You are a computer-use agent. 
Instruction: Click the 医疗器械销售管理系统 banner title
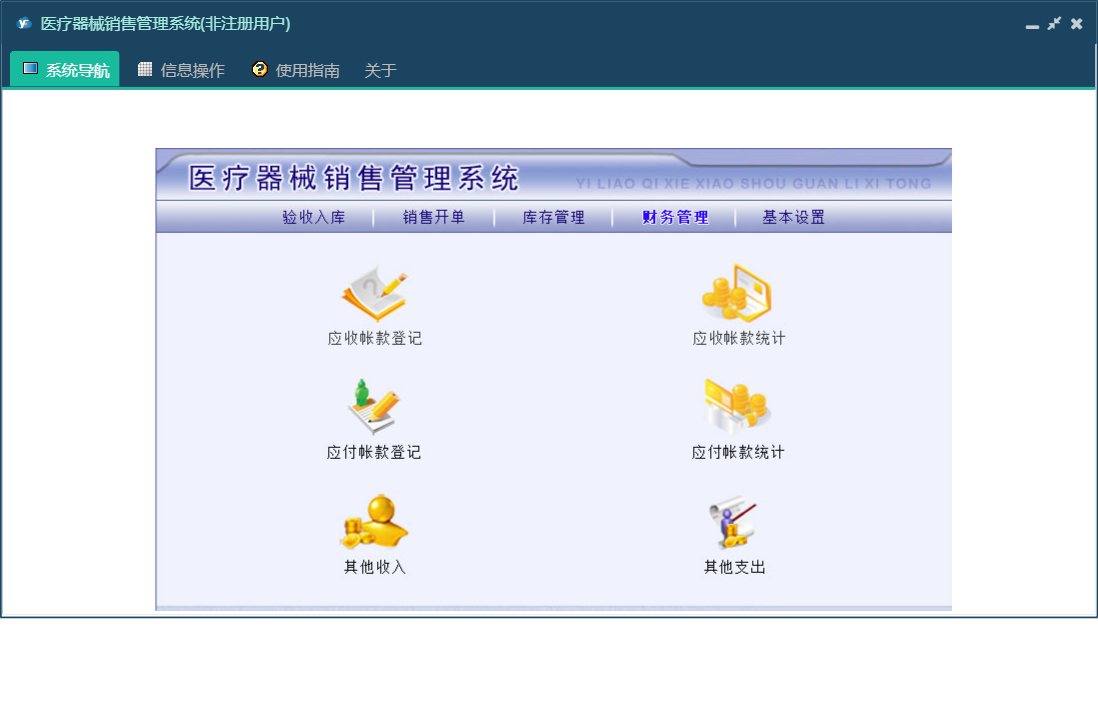coord(355,178)
